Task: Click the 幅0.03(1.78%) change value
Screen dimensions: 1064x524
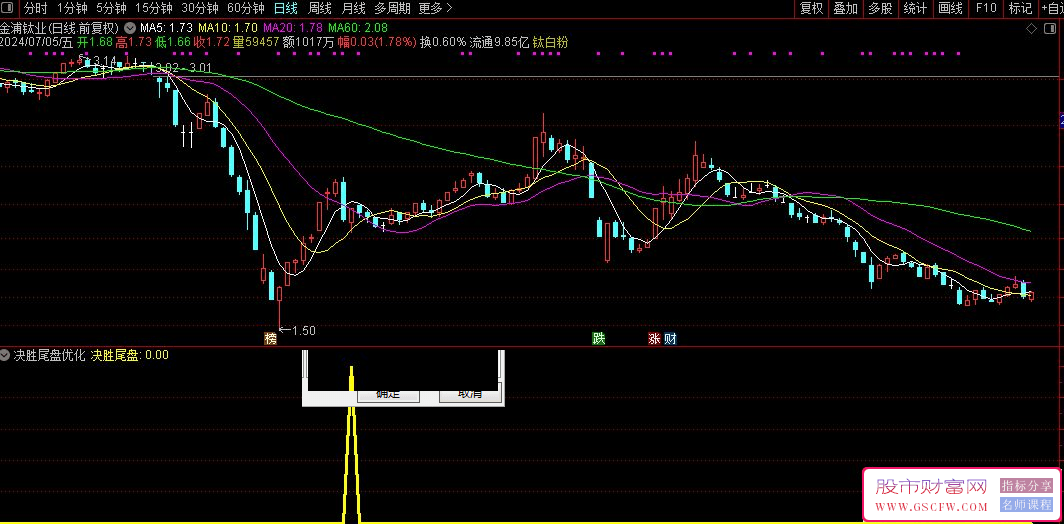Action: pyautogui.click(x=377, y=42)
